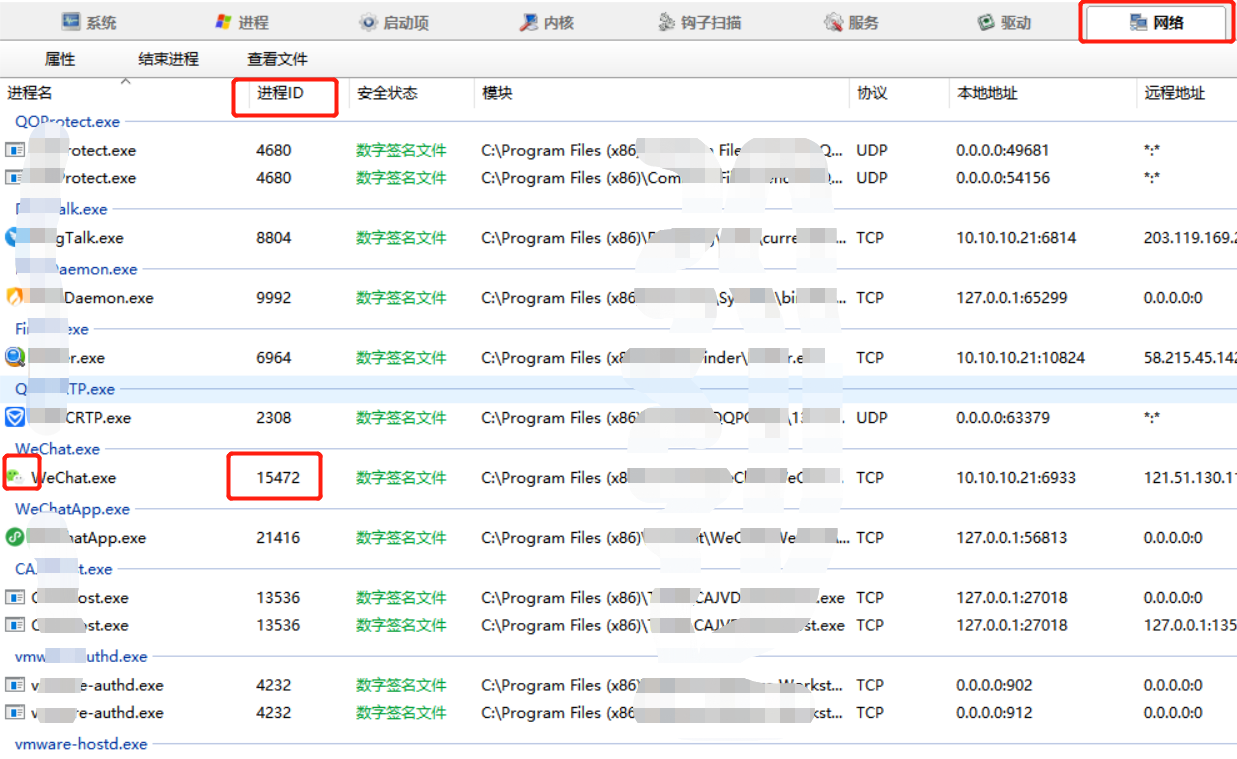Click remote address starting 121.51.130
Screen dimensions: 1237x759
pyautogui.click(x=1190, y=477)
